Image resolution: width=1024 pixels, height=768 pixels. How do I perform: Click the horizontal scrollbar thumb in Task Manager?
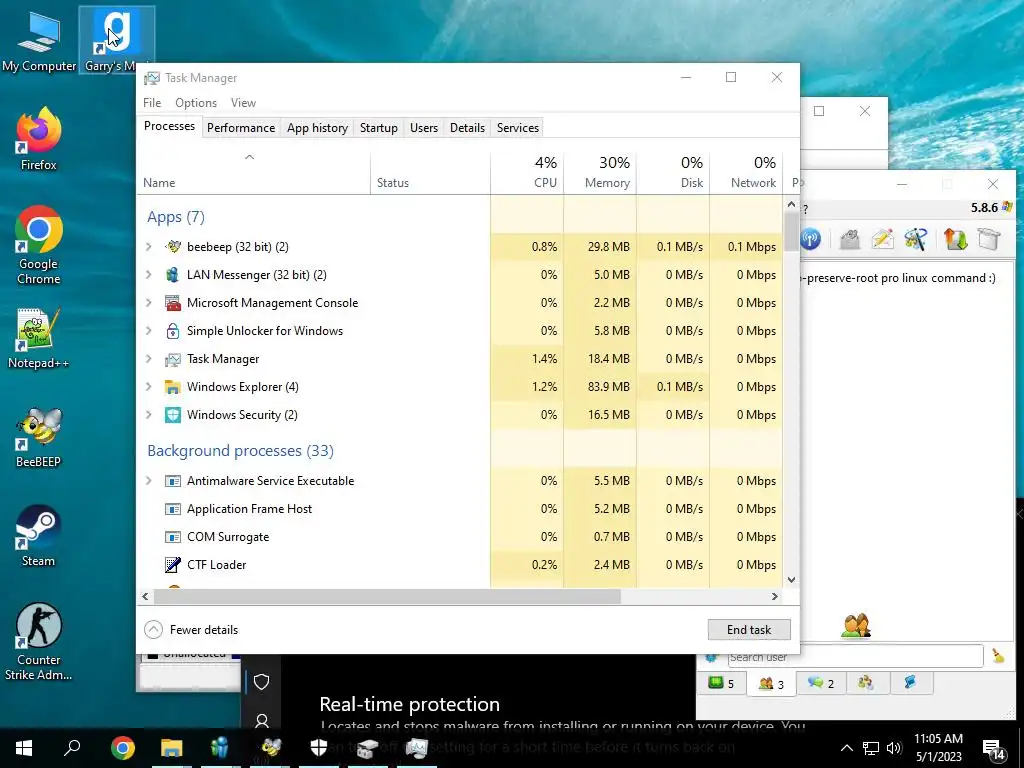(x=387, y=596)
